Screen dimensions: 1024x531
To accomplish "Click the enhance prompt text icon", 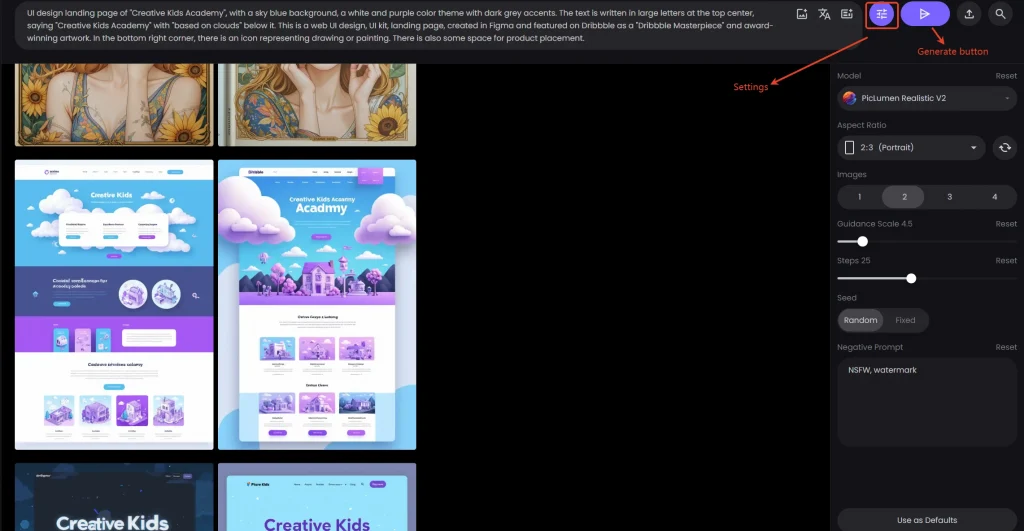I will point(846,14).
